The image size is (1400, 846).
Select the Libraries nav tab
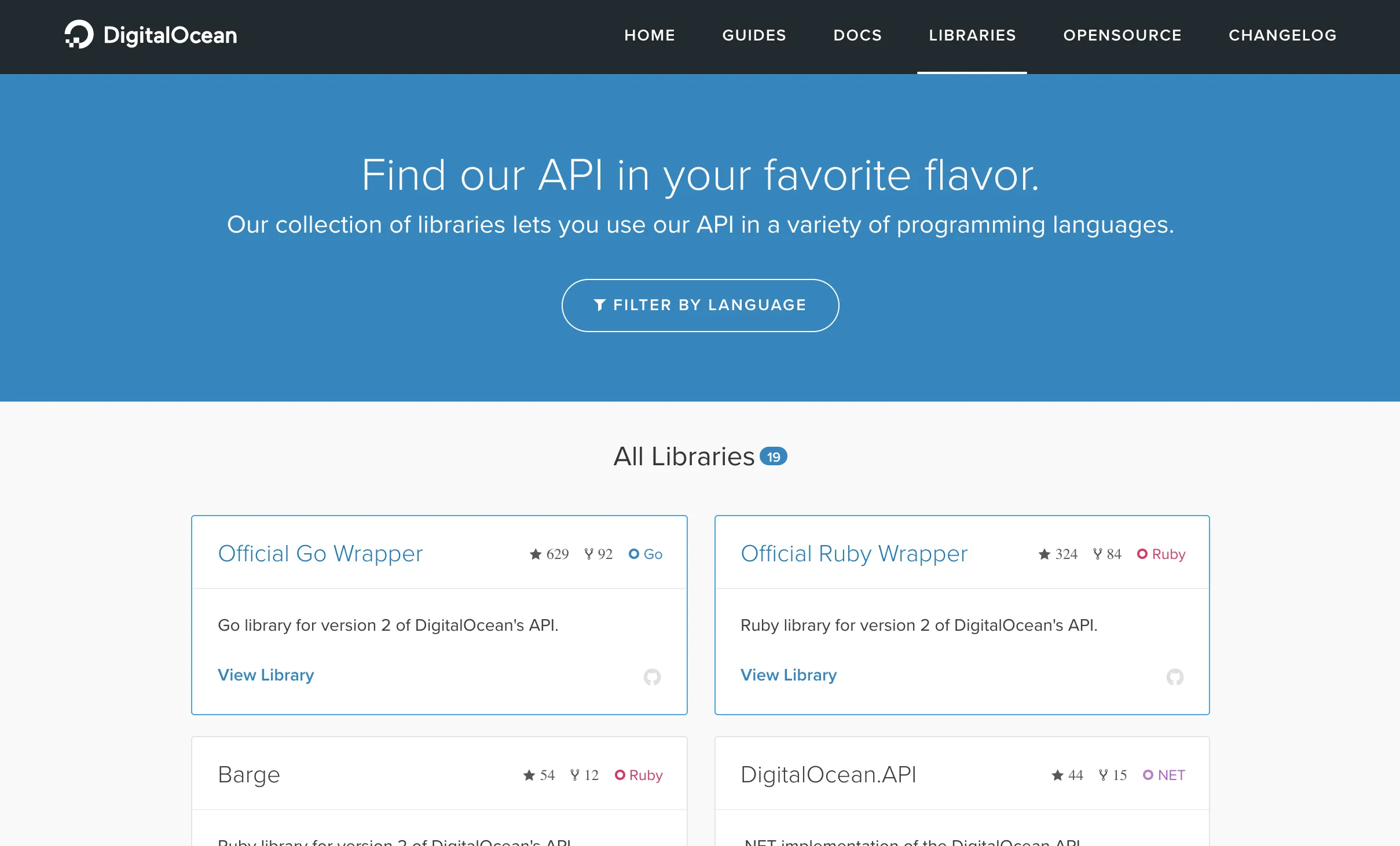pyautogui.click(x=972, y=35)
